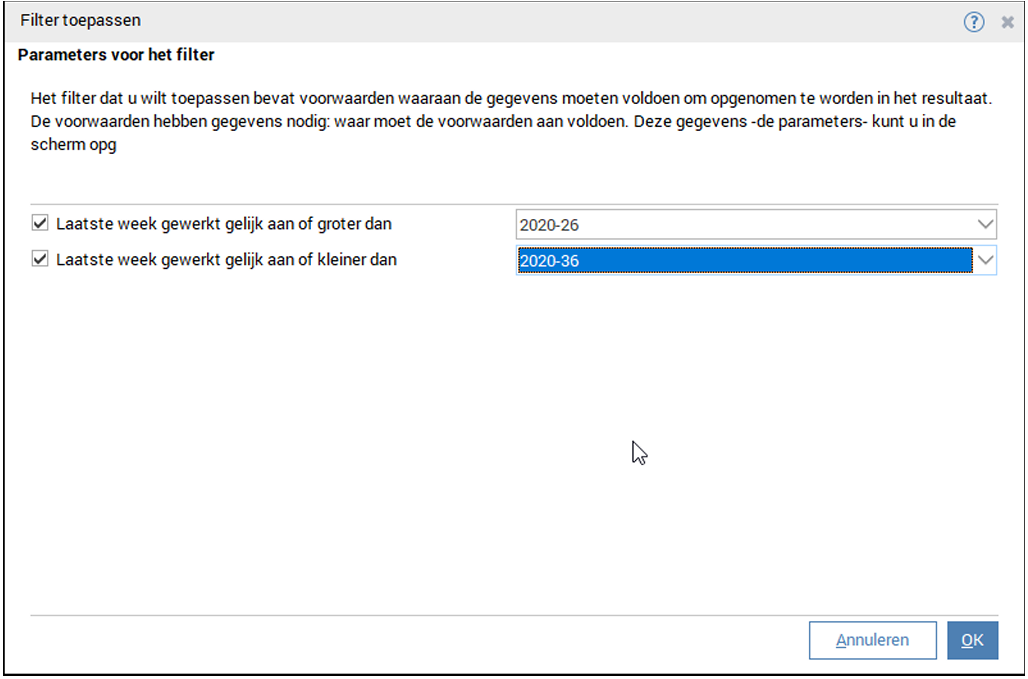1028x679 pixels.
Task: Confirm the filter with OK
Action: (x=972, y=640)
